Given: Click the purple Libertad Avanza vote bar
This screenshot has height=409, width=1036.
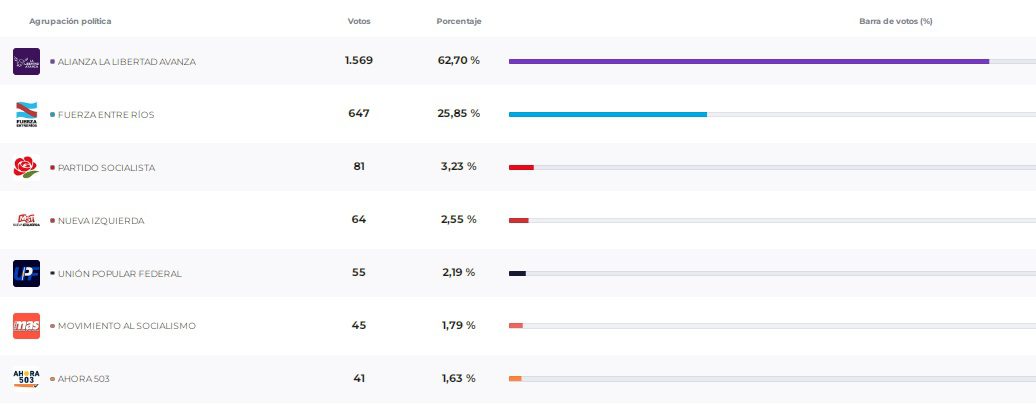Looking at the screenshot, I should pos(748,62).
